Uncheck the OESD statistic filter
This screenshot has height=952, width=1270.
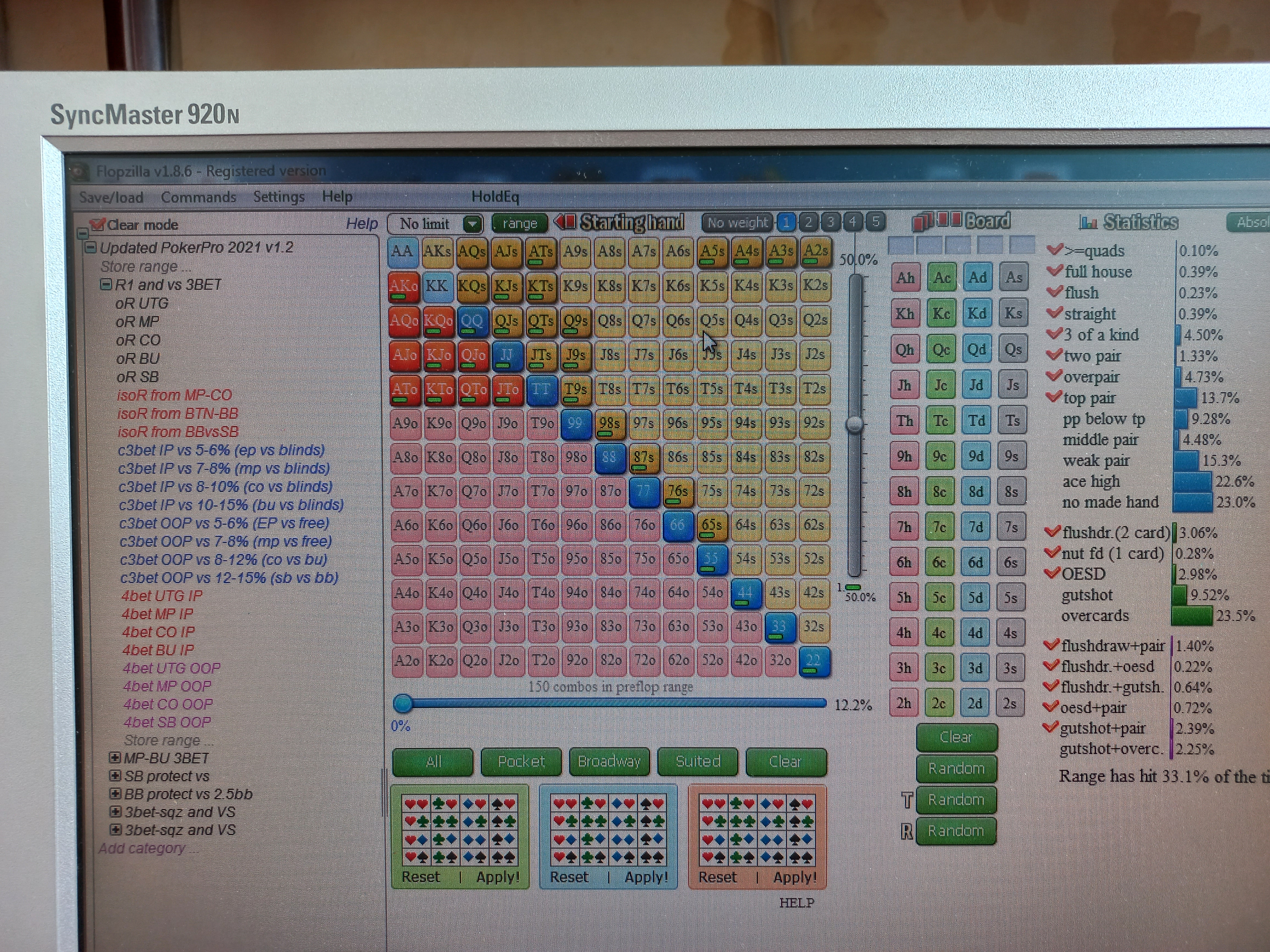point(1052,573)
